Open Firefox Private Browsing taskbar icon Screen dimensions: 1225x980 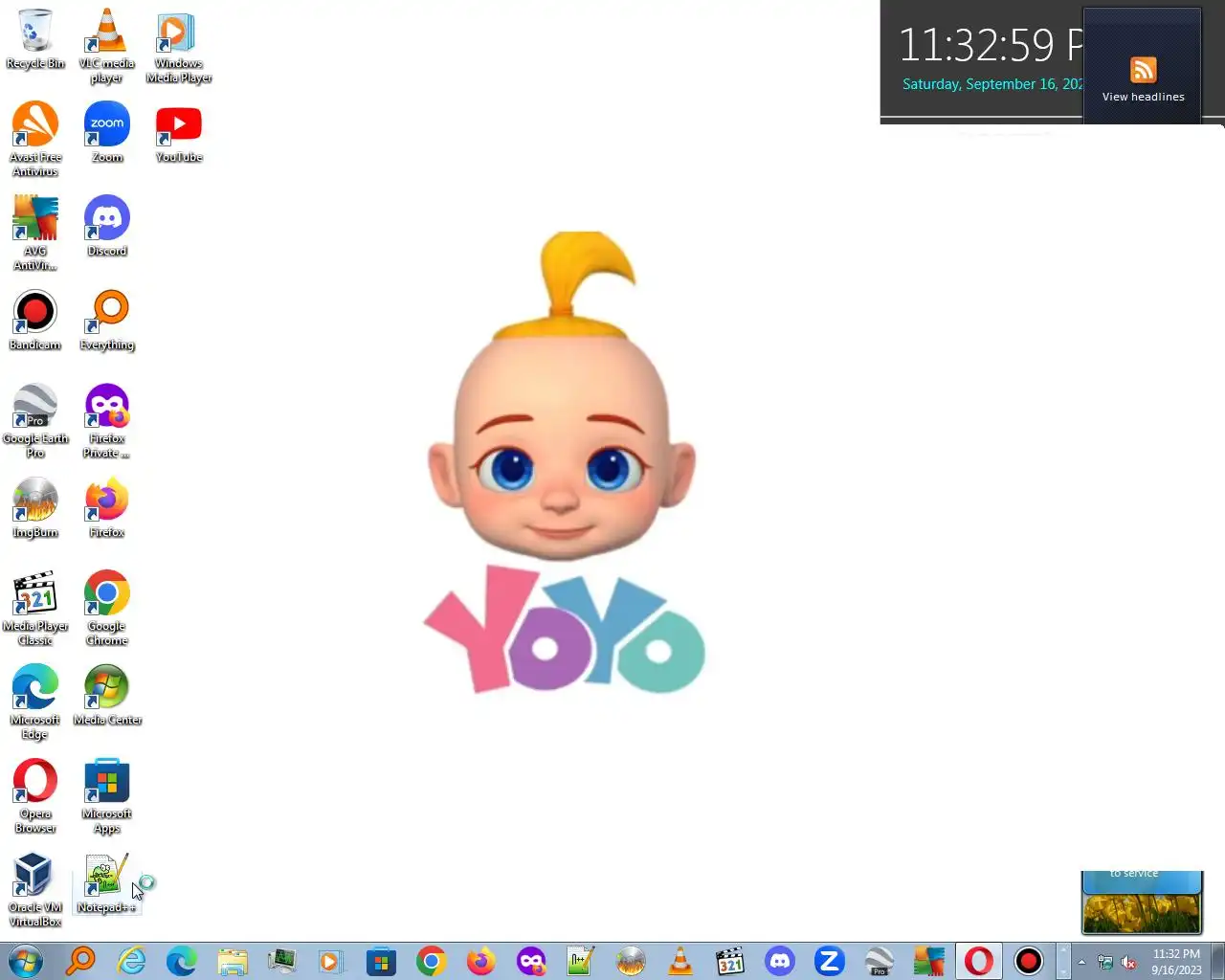(x=531, y=961)
